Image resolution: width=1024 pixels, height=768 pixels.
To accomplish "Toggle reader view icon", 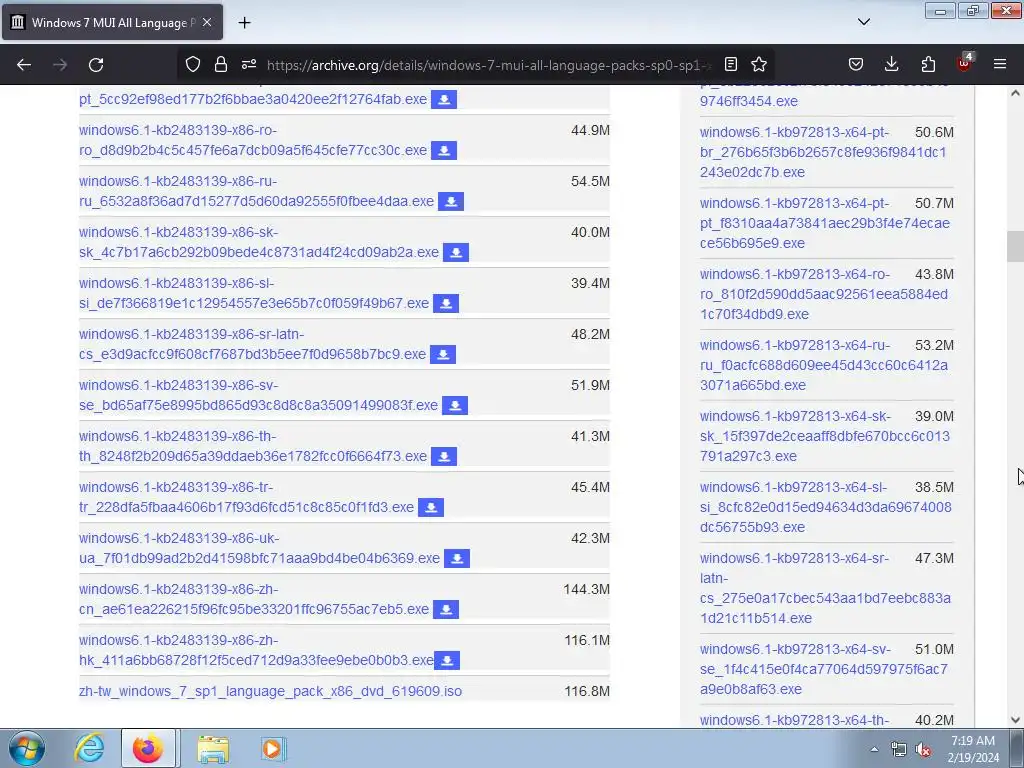I will pyautogui.click(x=731, y=64).
